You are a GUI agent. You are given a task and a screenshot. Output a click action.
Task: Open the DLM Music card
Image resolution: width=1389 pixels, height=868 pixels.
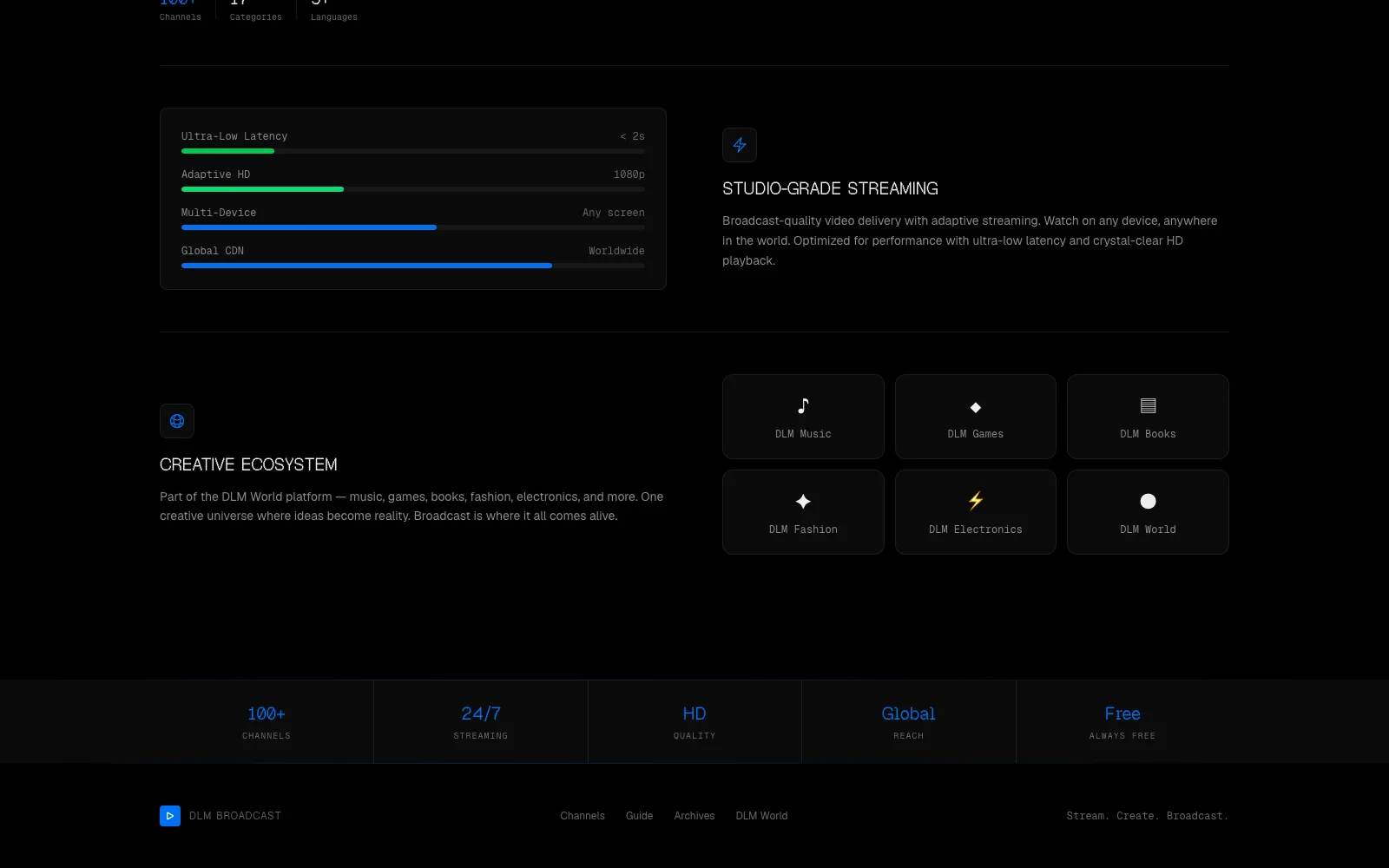[803, 417]
